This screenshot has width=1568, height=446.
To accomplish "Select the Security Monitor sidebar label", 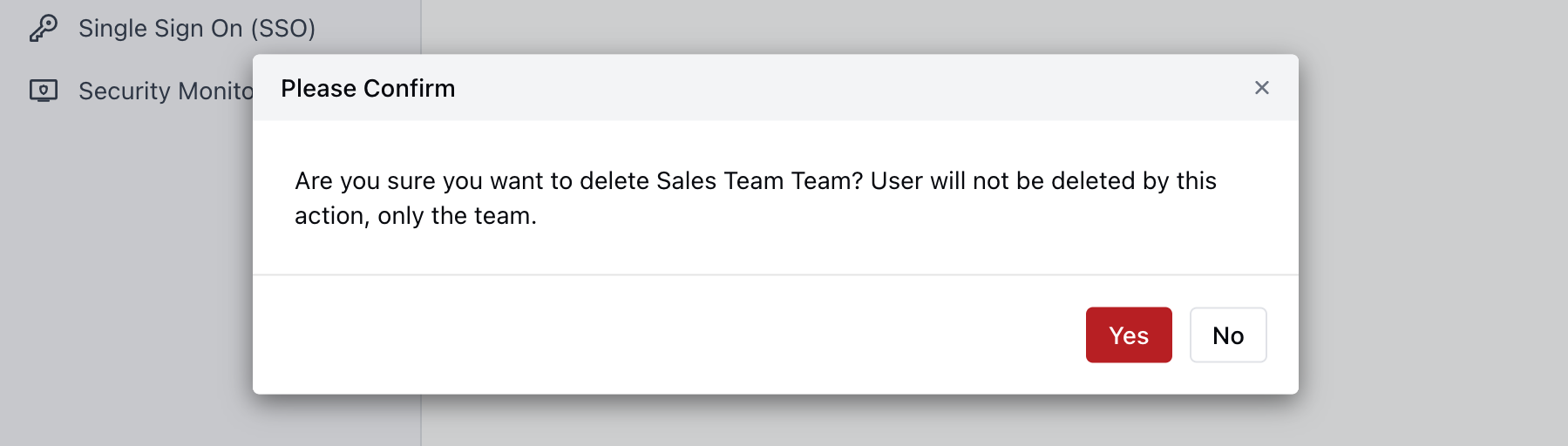I will point(166,91).
